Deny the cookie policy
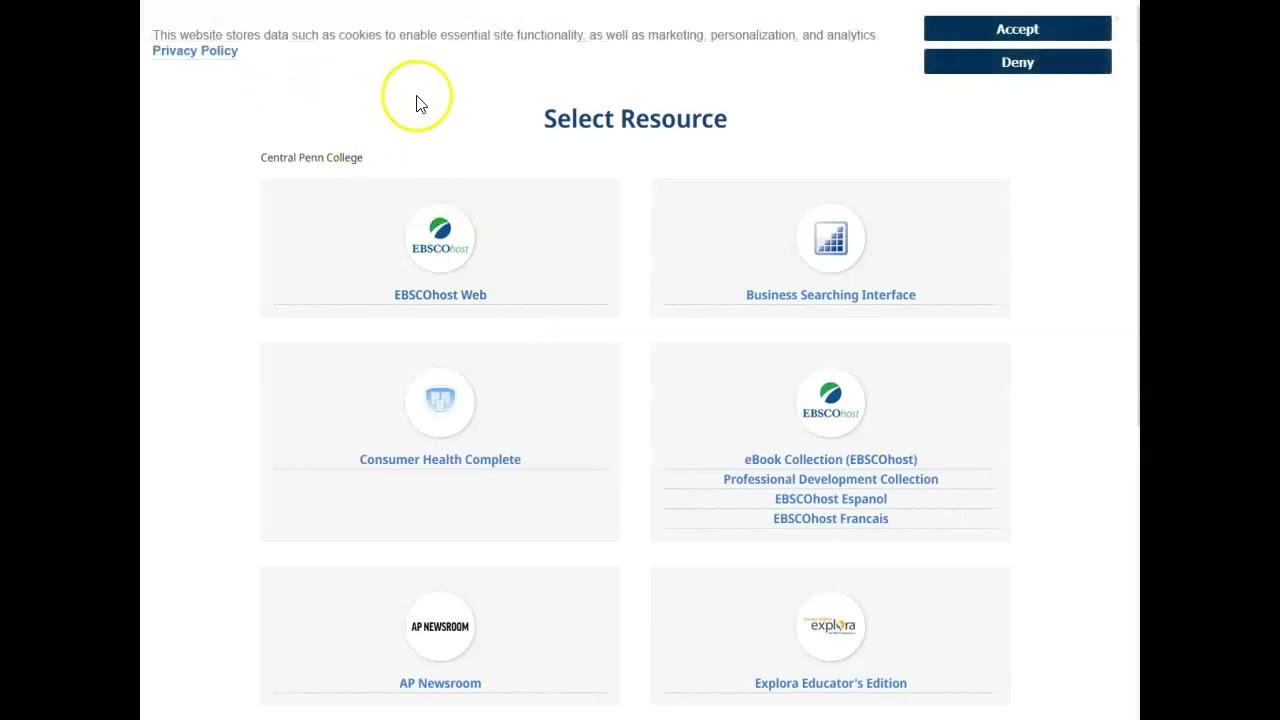This screenshot has width=1280, height=720. point(1017,62)
